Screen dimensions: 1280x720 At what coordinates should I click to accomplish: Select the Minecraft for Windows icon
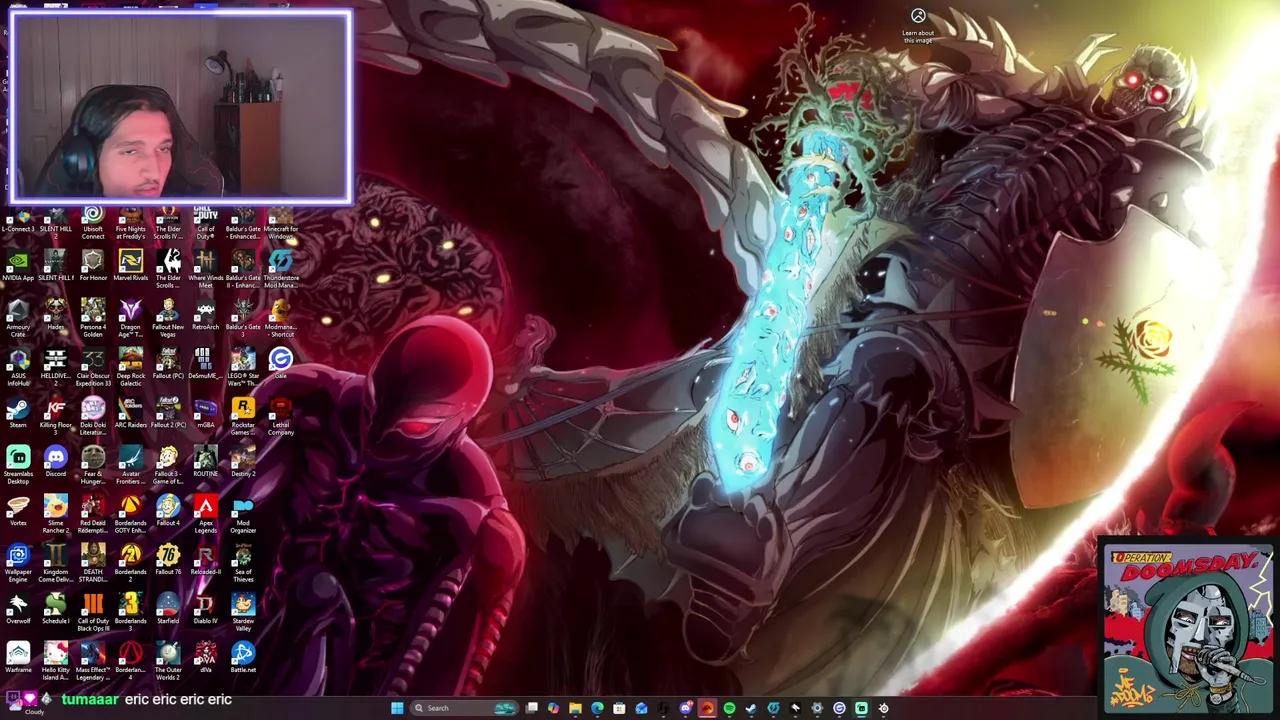pos(280,223)
